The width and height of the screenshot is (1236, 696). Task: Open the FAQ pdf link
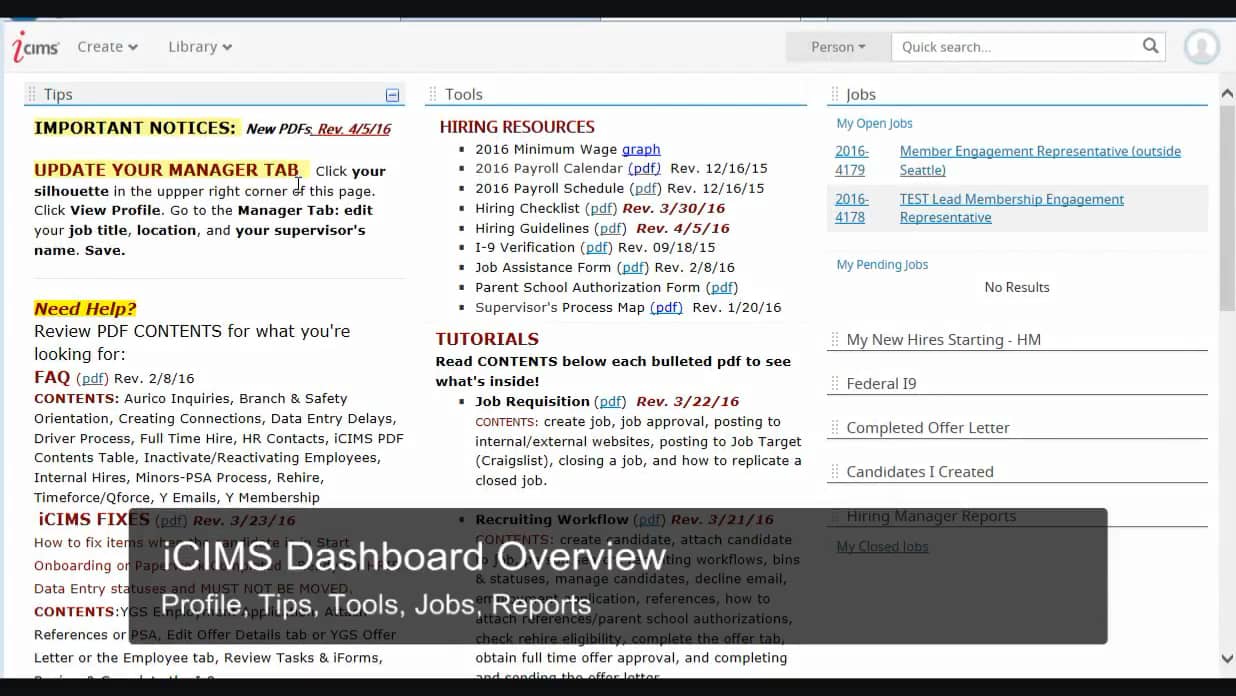pyautogui.click(x=93, y=378)
